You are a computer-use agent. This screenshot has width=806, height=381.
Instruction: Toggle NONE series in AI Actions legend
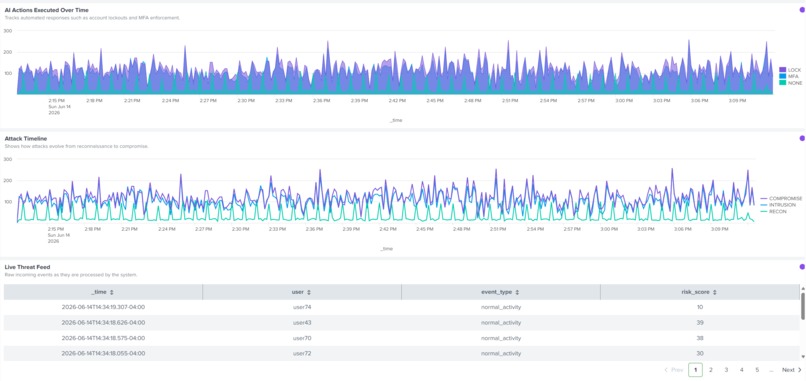pos(790,82)
